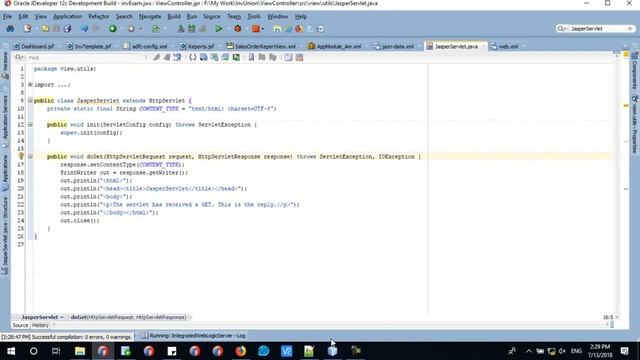Click the light bulb hint icon at line 16
The height and width of the screenshot is (360, 640).
point(21,156)
